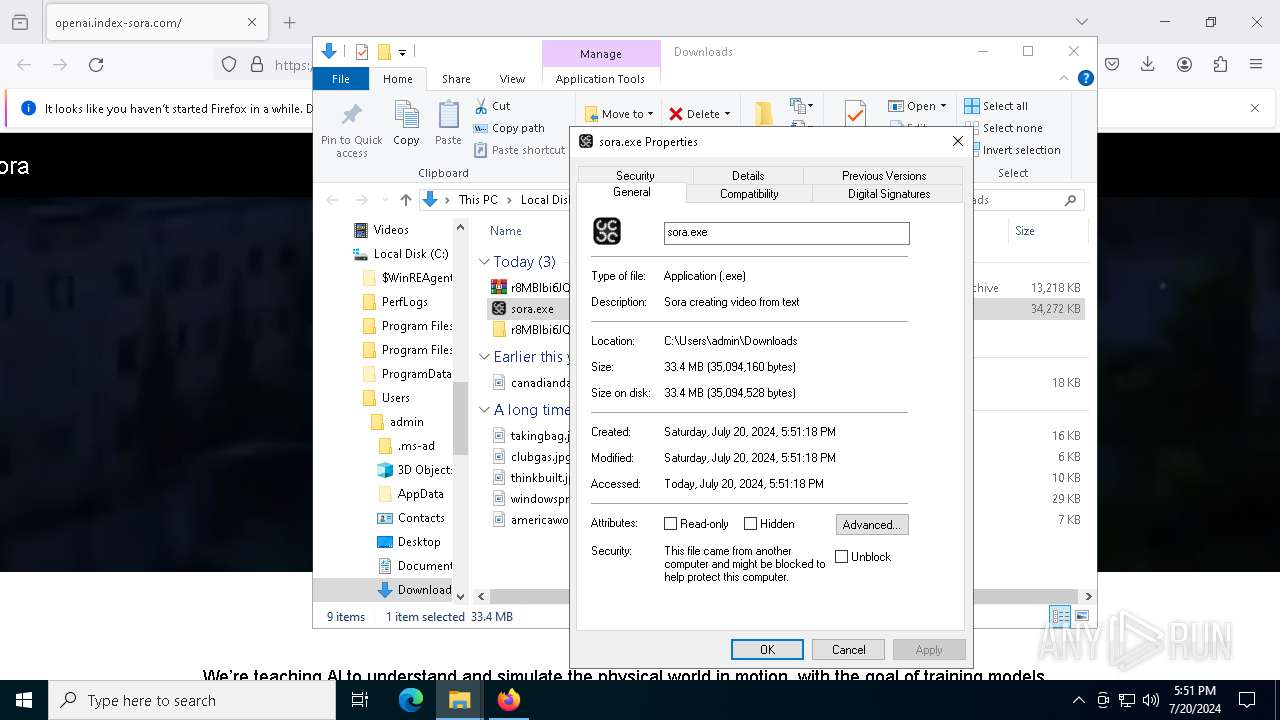Collapse the Today (3) group

[x=484, y=262]
